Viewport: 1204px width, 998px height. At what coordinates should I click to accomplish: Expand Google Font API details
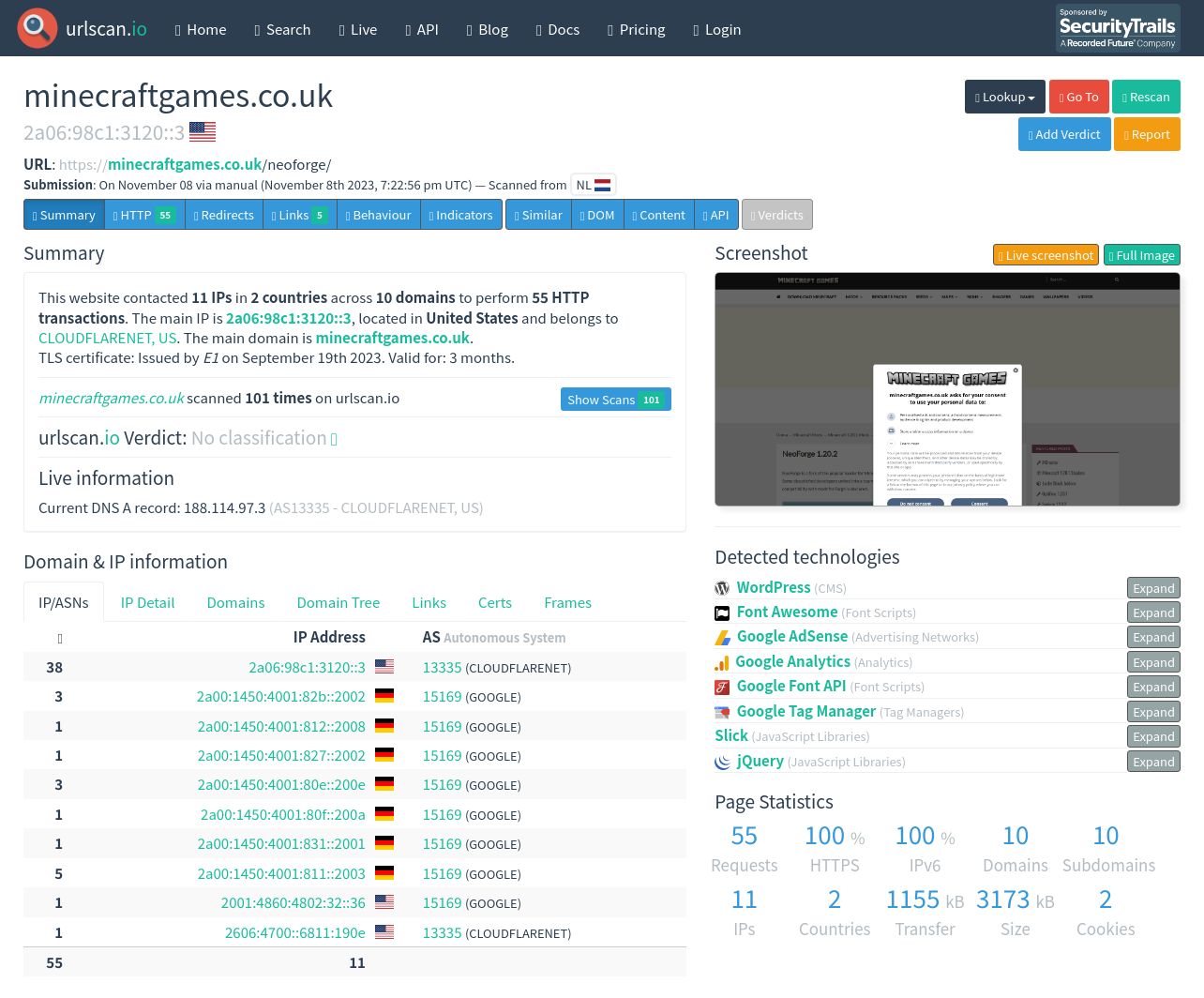[x=1153, y=687]
